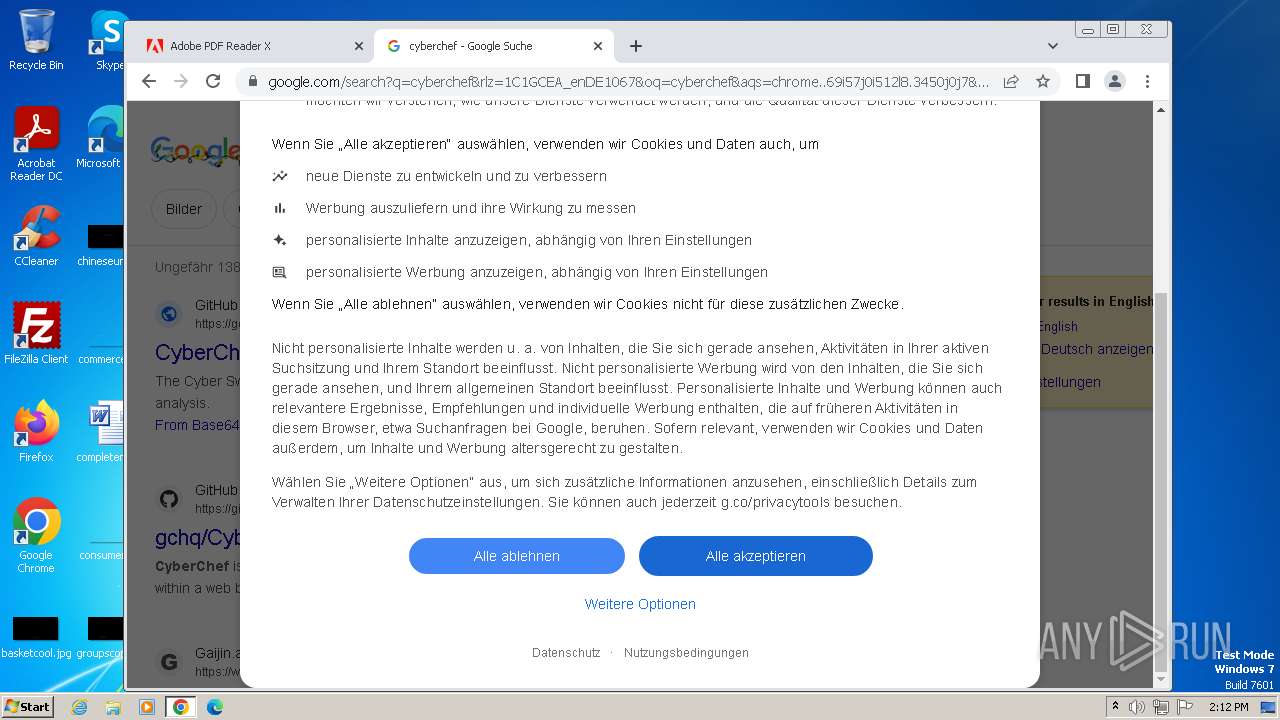The height and width of the screenshot is (720, 1280).
Task: Close the cyberchef Google Suche tab
Action: (598, 46)
